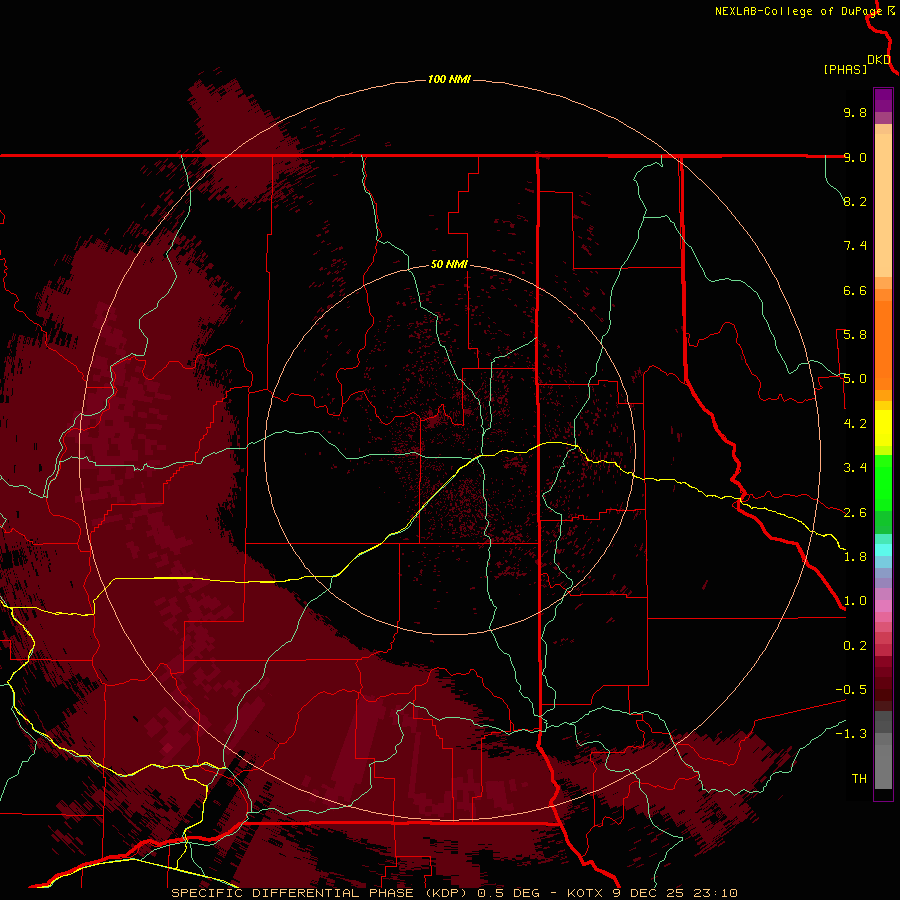Click the NEXLAB-College of DuPage credit text
The image size is (900, 900).
point(798,11)
